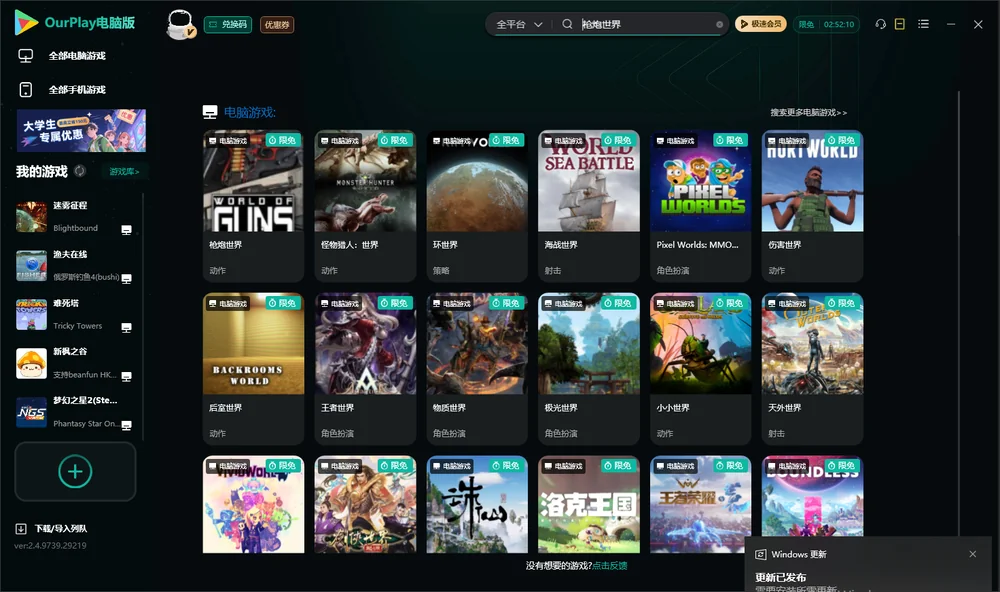This screenshot has height=592, width=1000.
Task: Click the 下载/导入列队 download icon
Action: point(21,528)
